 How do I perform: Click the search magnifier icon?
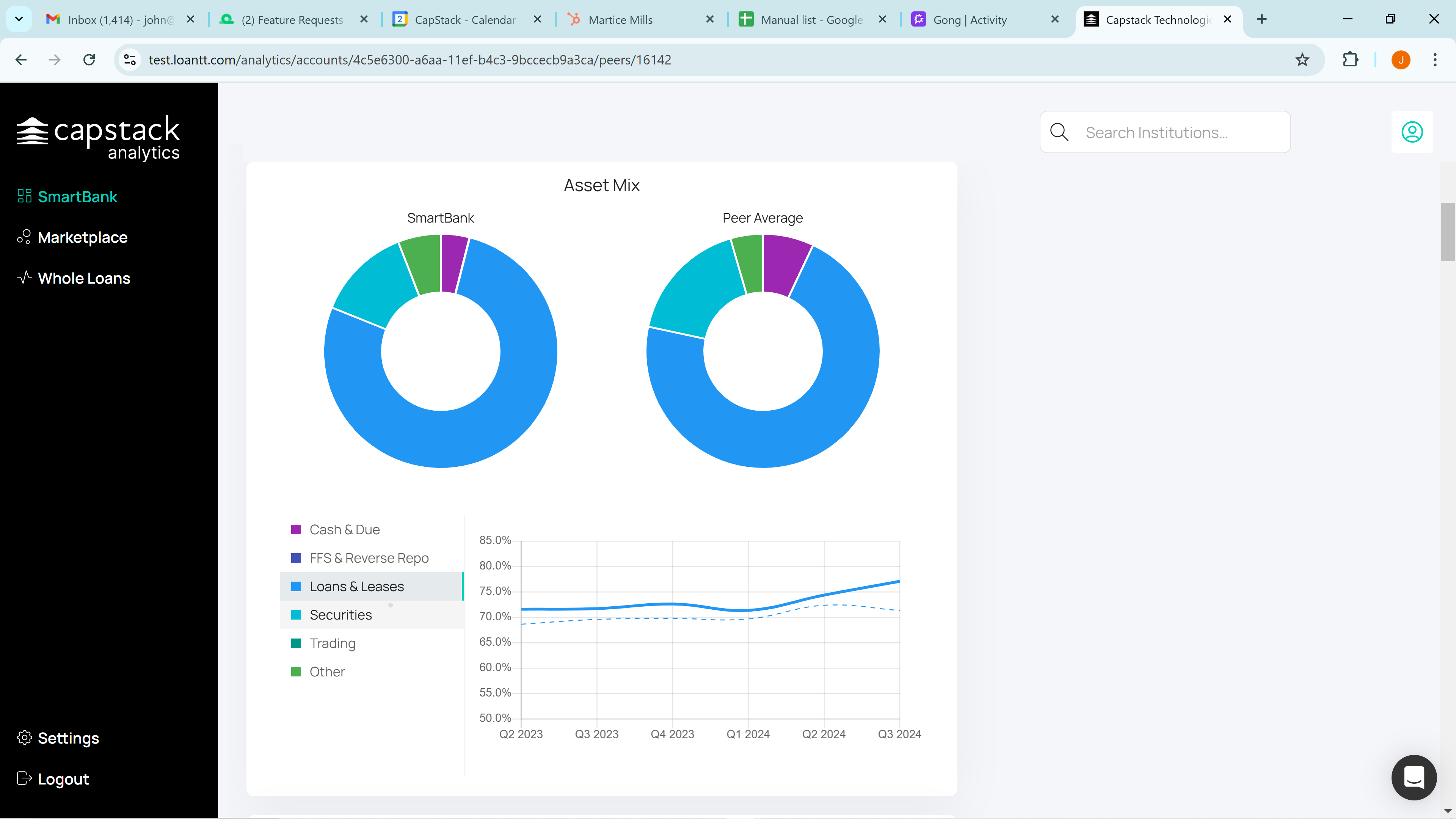point(1059,132)
